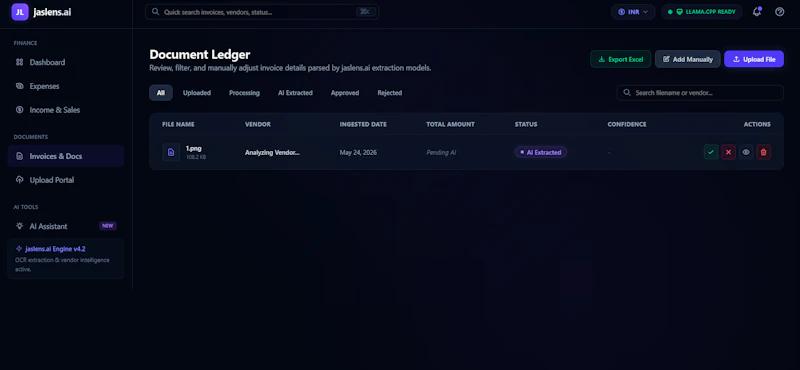Click the Export Excel button
Screen dimensions: 800x370
(x=620, y=59)
